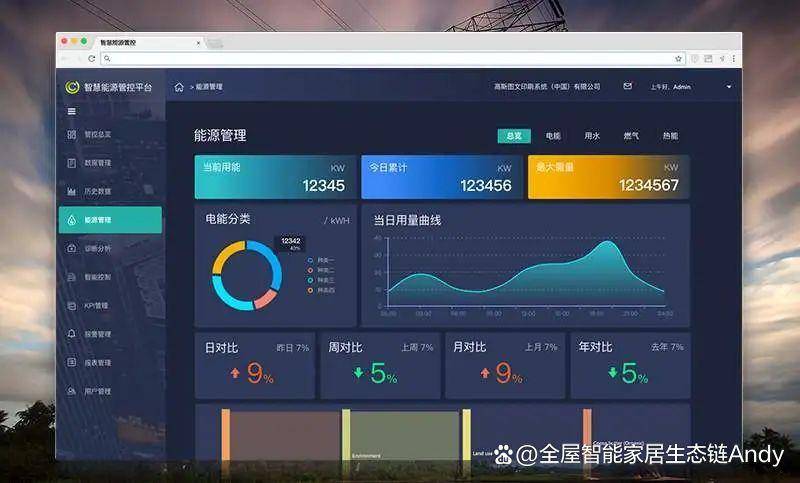Select the 总览 overview tab

(514, 136)
